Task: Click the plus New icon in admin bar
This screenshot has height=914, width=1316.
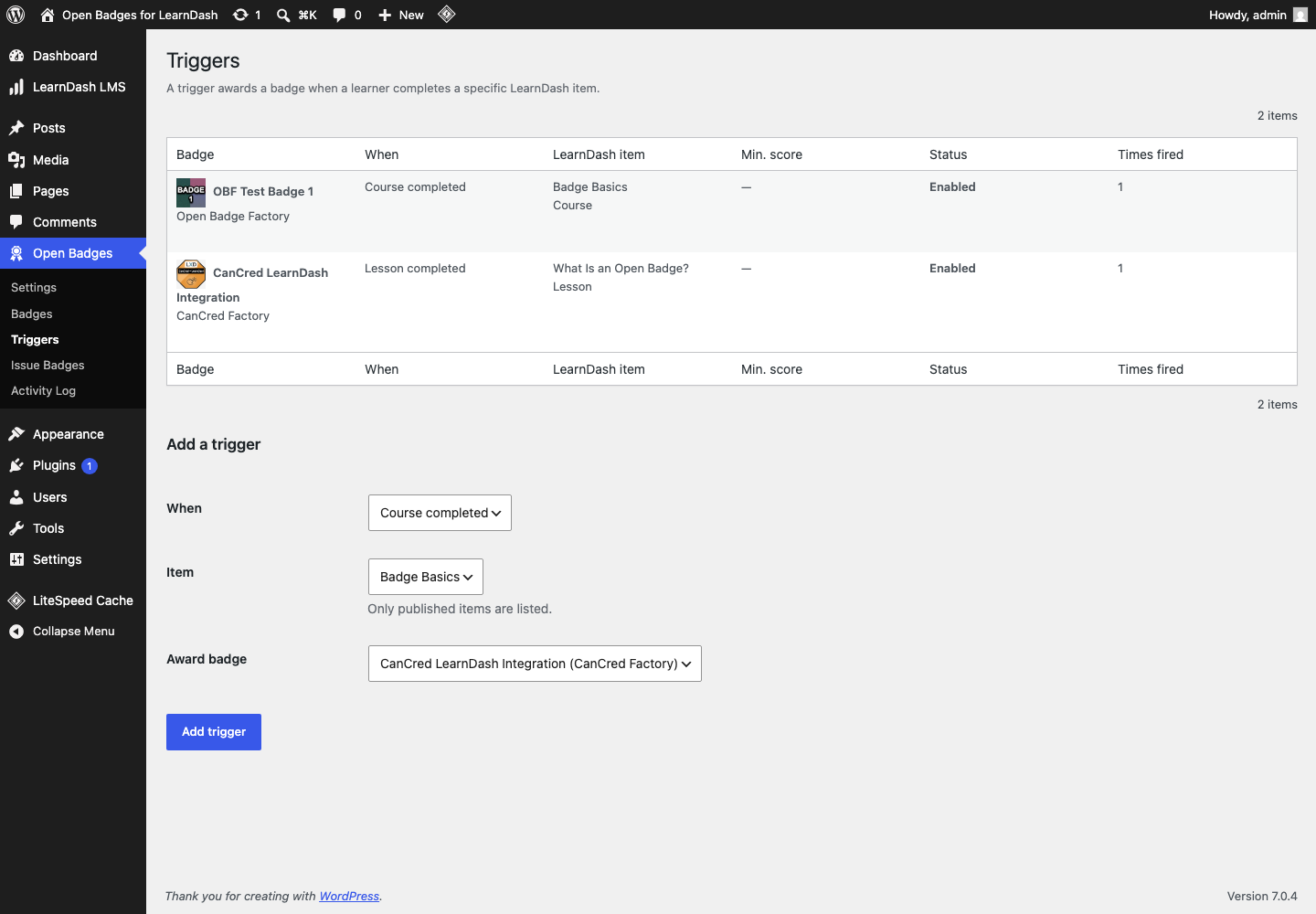Action: 385,15
